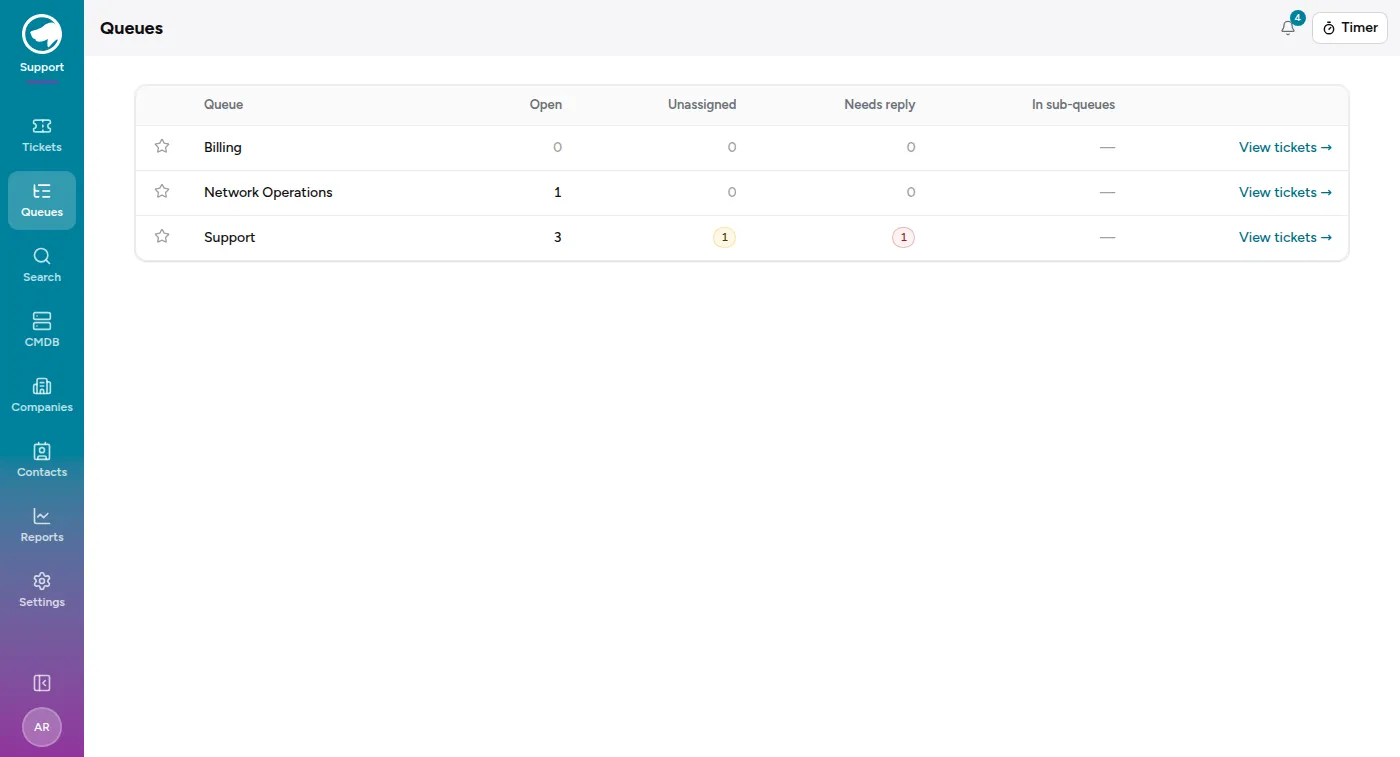Open the Tickets section in sidebar
Screen dimensions: 1400x757
click(x=42, y=135)
